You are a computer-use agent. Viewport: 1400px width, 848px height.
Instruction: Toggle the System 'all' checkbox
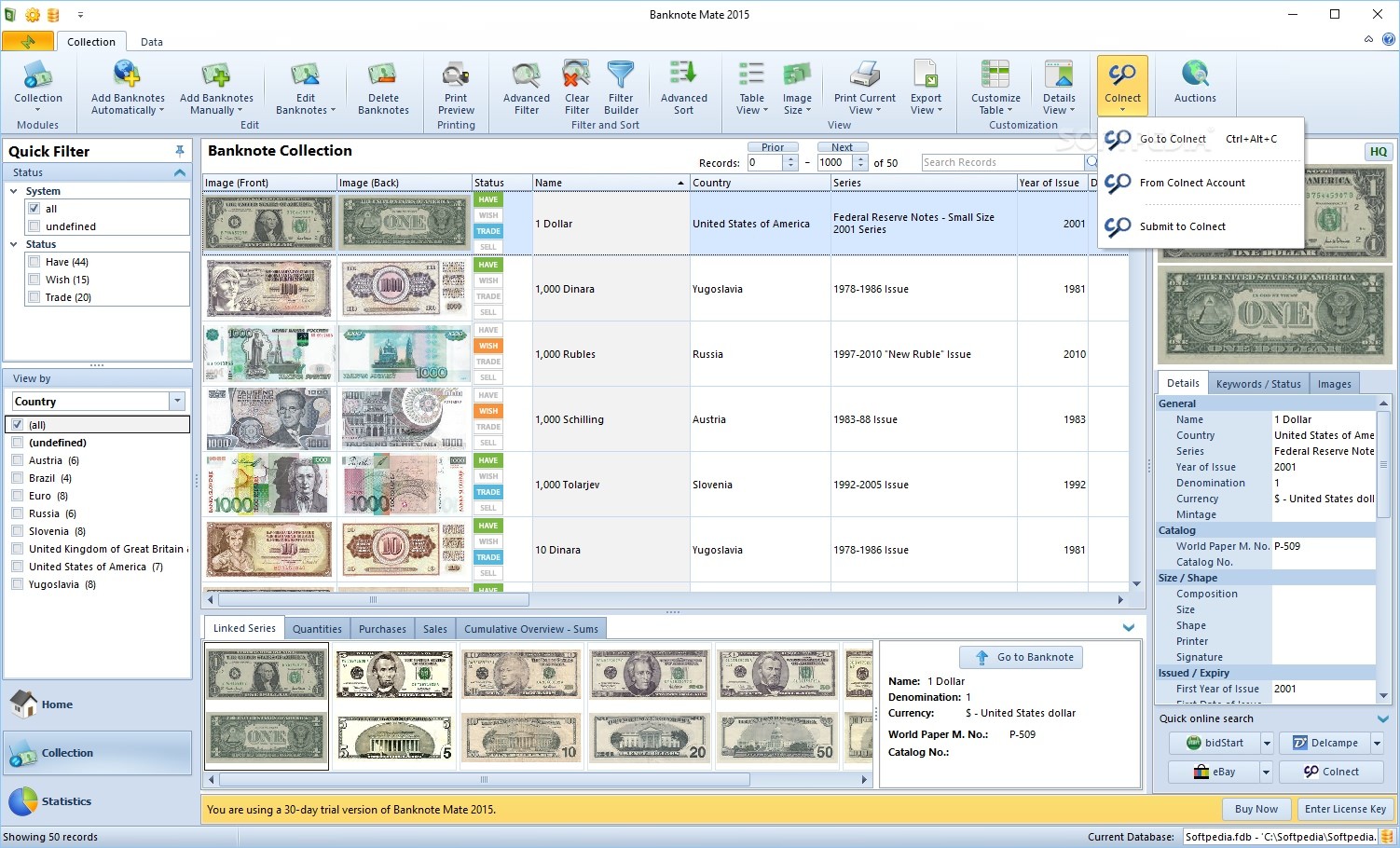pyautogui.click(x=34, y=209)
